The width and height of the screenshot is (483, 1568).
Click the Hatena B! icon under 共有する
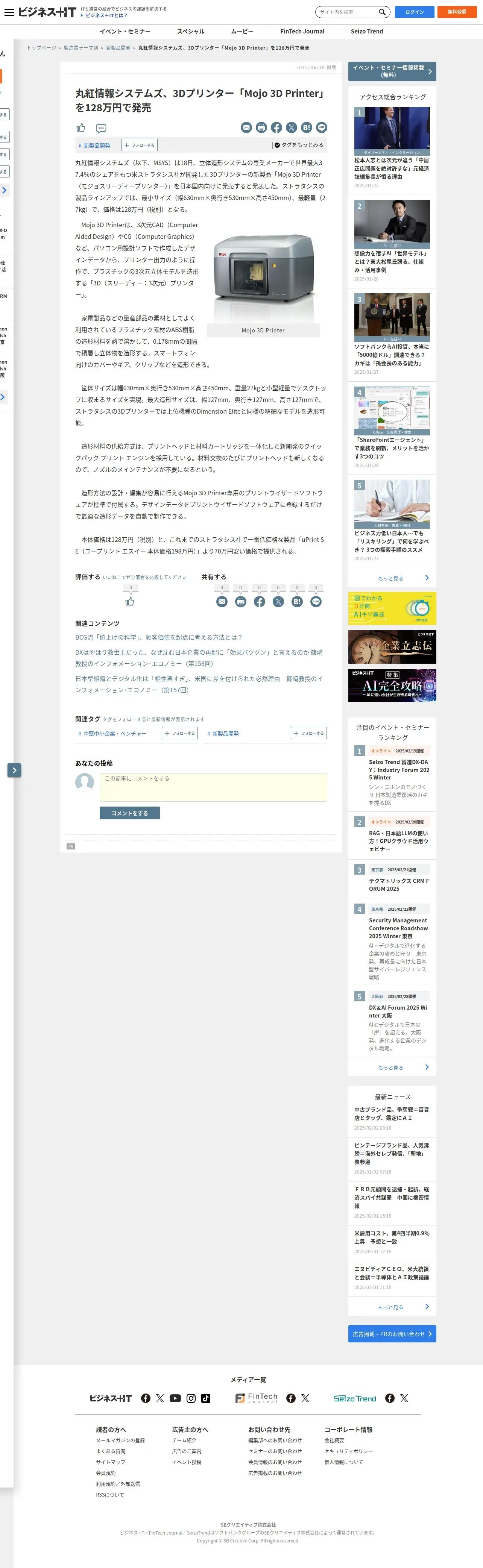pyautogui.click(x=297, y=601)
